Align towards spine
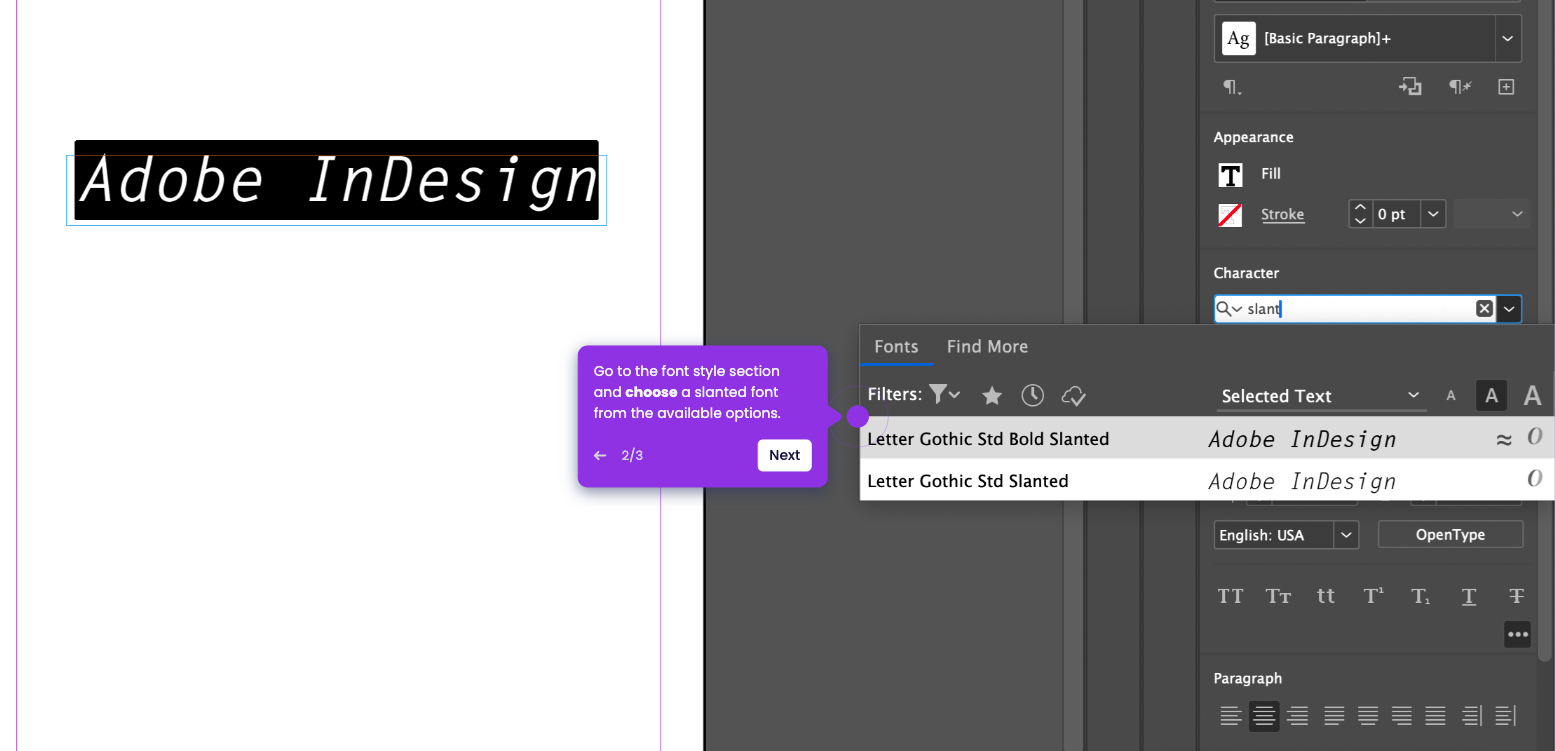Image resolution: width=1555 pixels, height=751 pixels. tap(1471, 716)
